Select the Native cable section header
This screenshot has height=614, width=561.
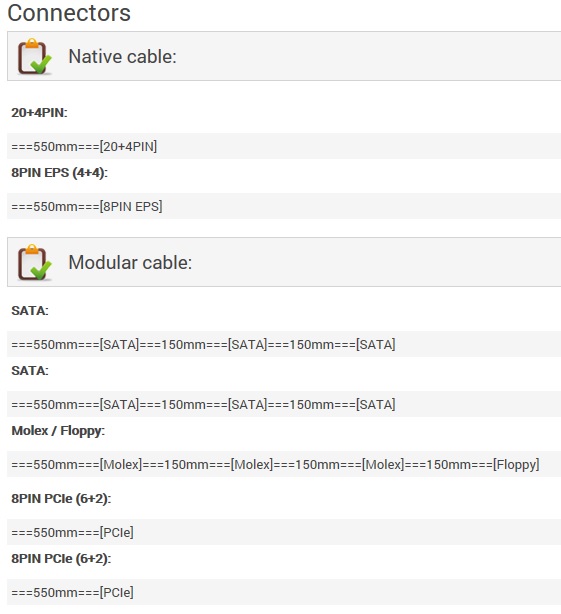click(x=284, y=56)
